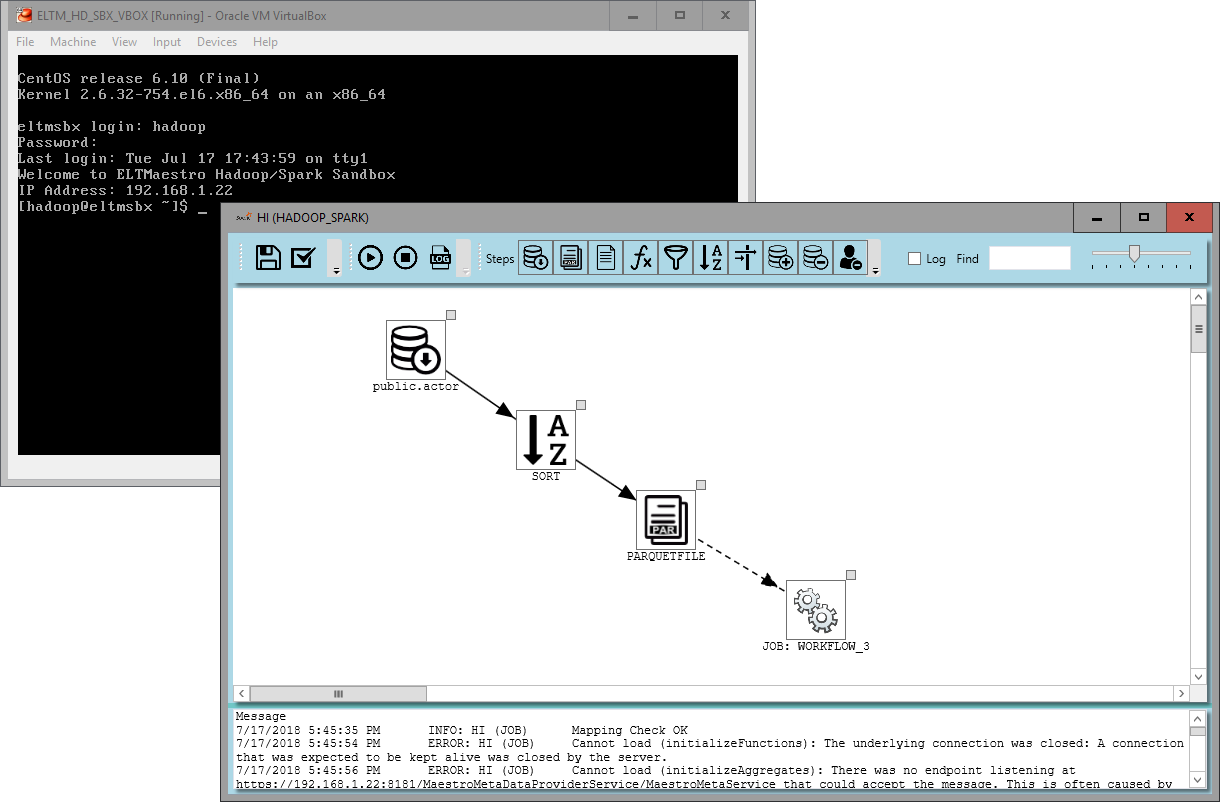
Task: Add a Parquet file step from toolbar
Action: tap(571, 258)
